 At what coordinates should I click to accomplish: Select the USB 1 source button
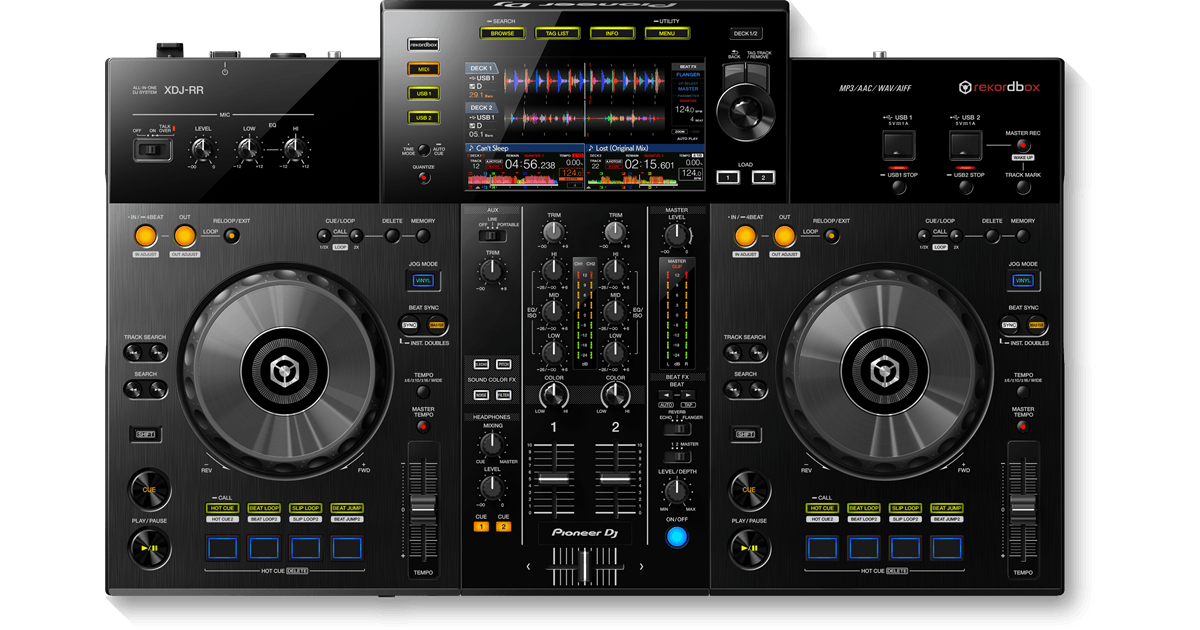pos(423,93)
